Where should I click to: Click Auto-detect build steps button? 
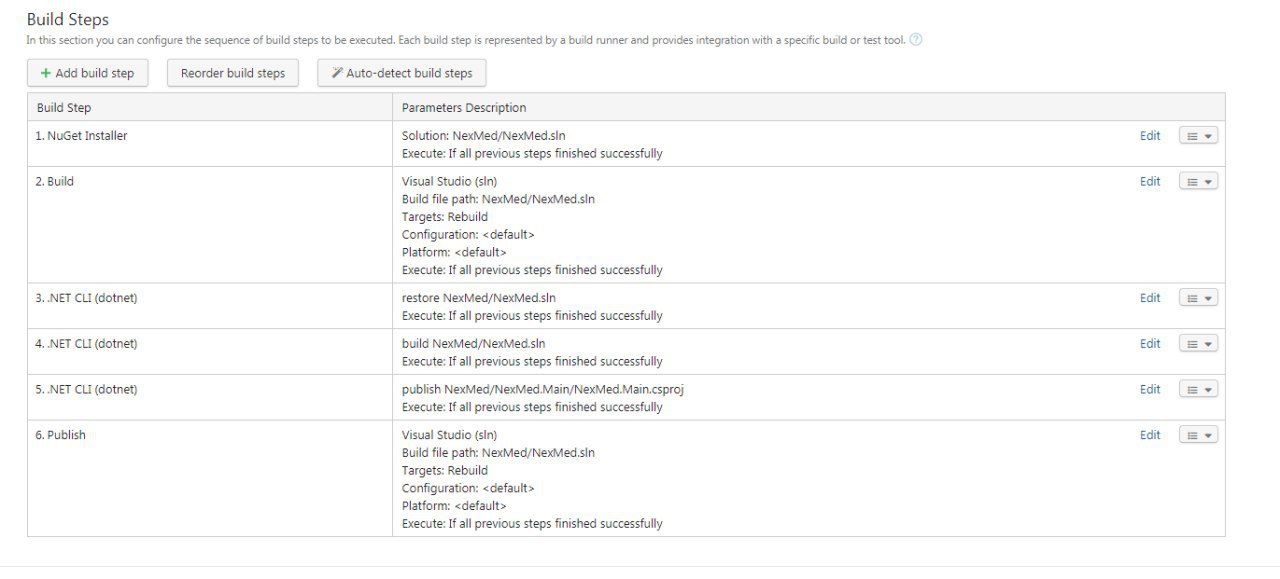coord(402,73)
